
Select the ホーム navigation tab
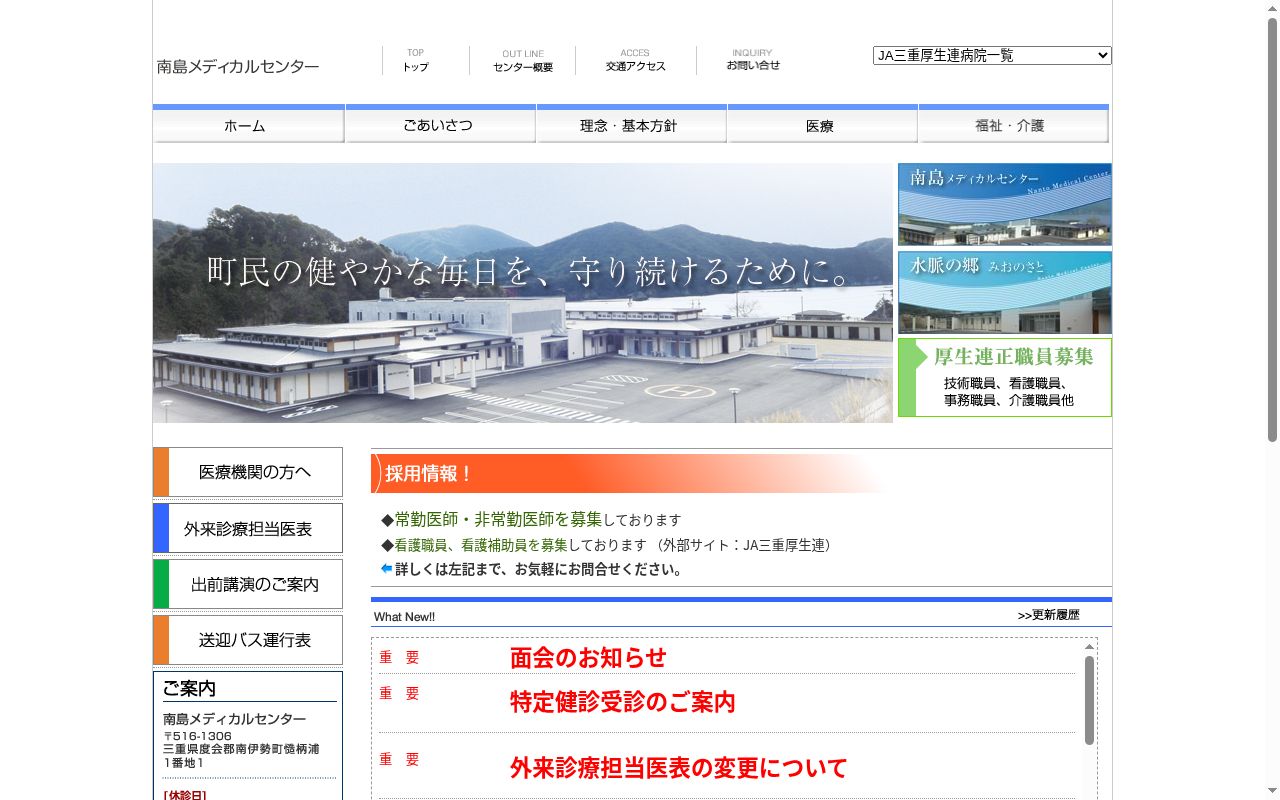[x=249, y=124]
